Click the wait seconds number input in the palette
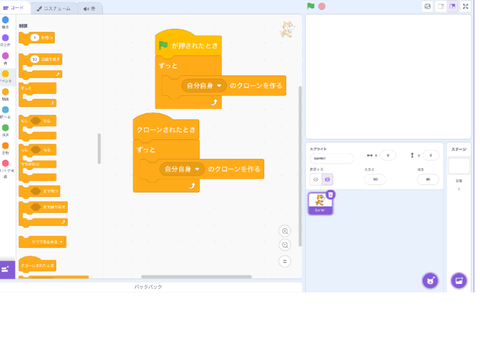Image resolution: width=480 pixels, height=360 pixels. tap(35, 38)
